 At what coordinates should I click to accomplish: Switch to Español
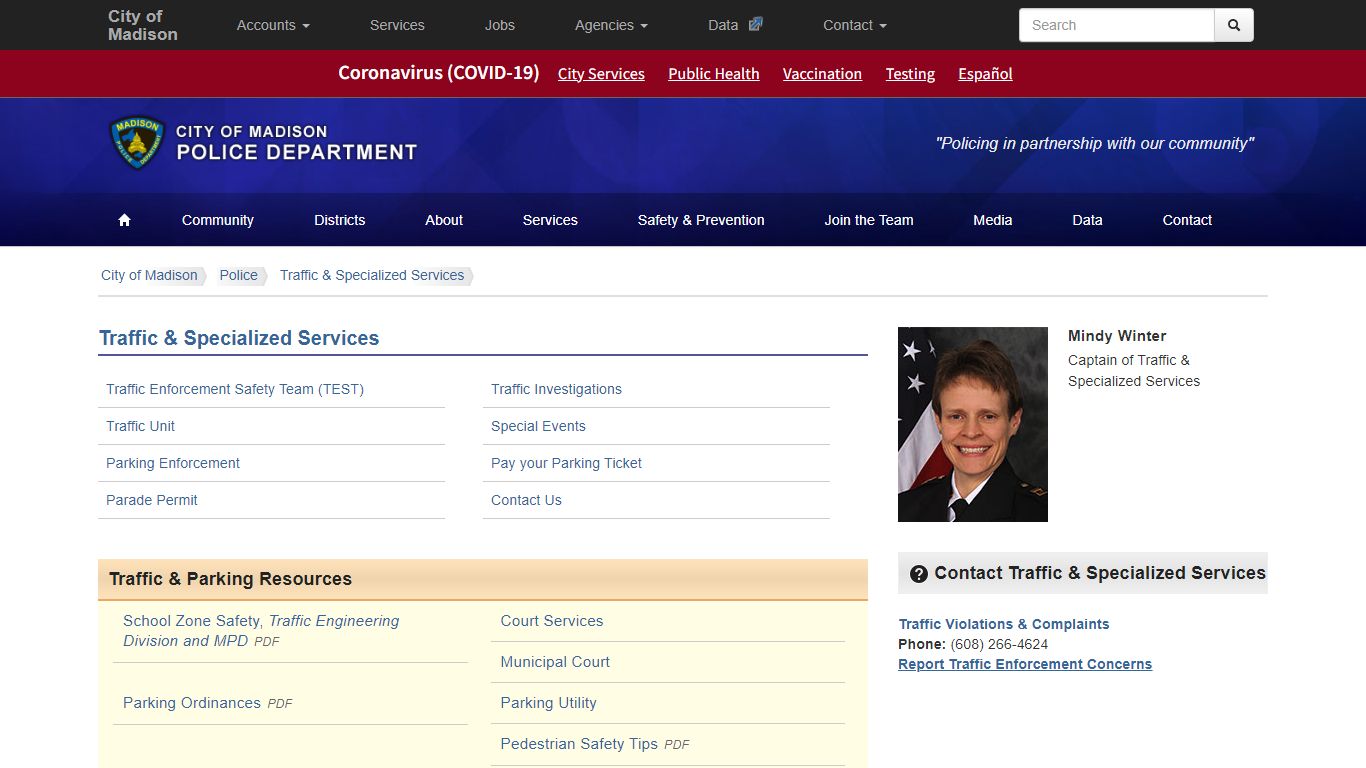(x=985, y=74)
